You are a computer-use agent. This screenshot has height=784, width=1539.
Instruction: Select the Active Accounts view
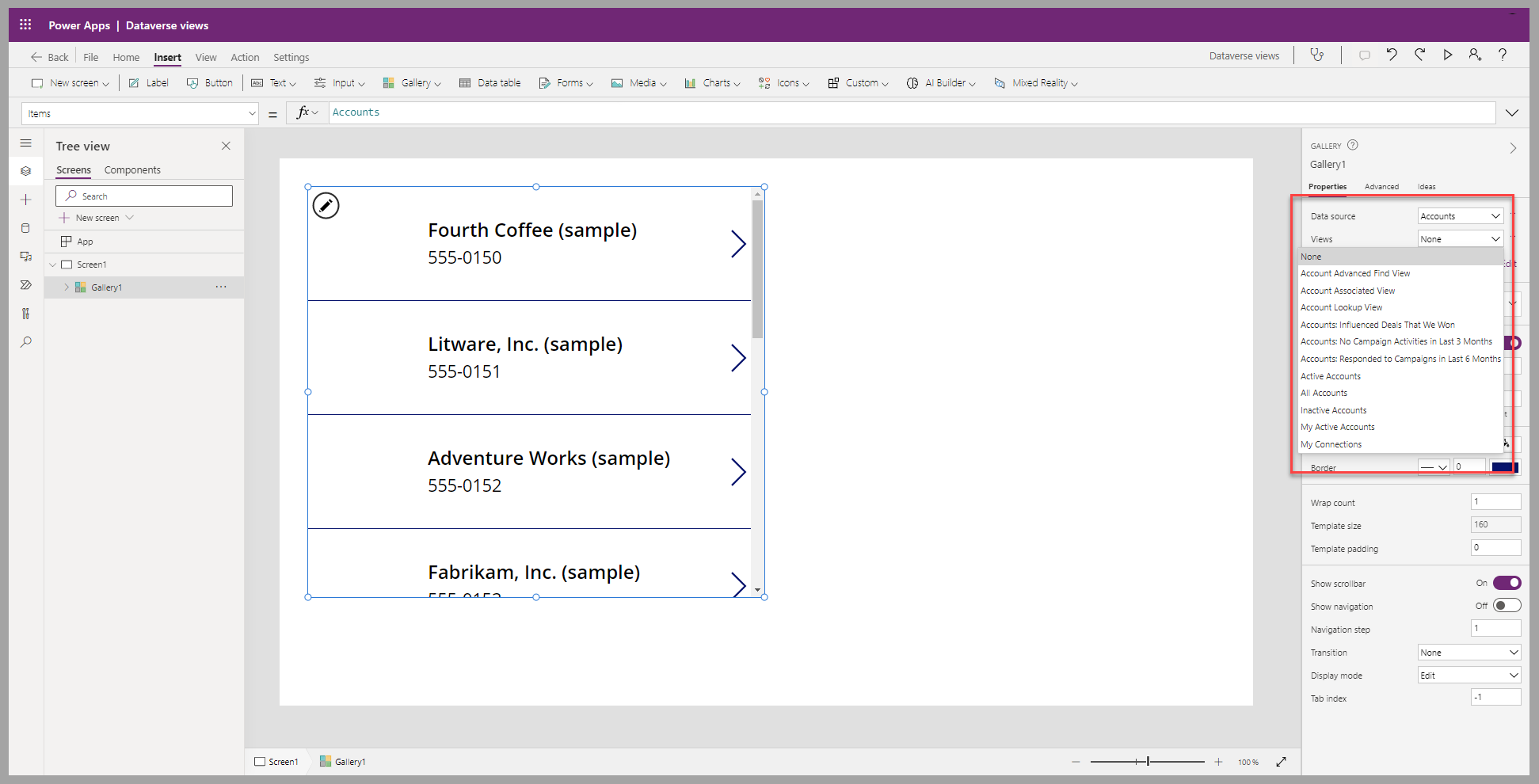click(x=1400, y=376)
